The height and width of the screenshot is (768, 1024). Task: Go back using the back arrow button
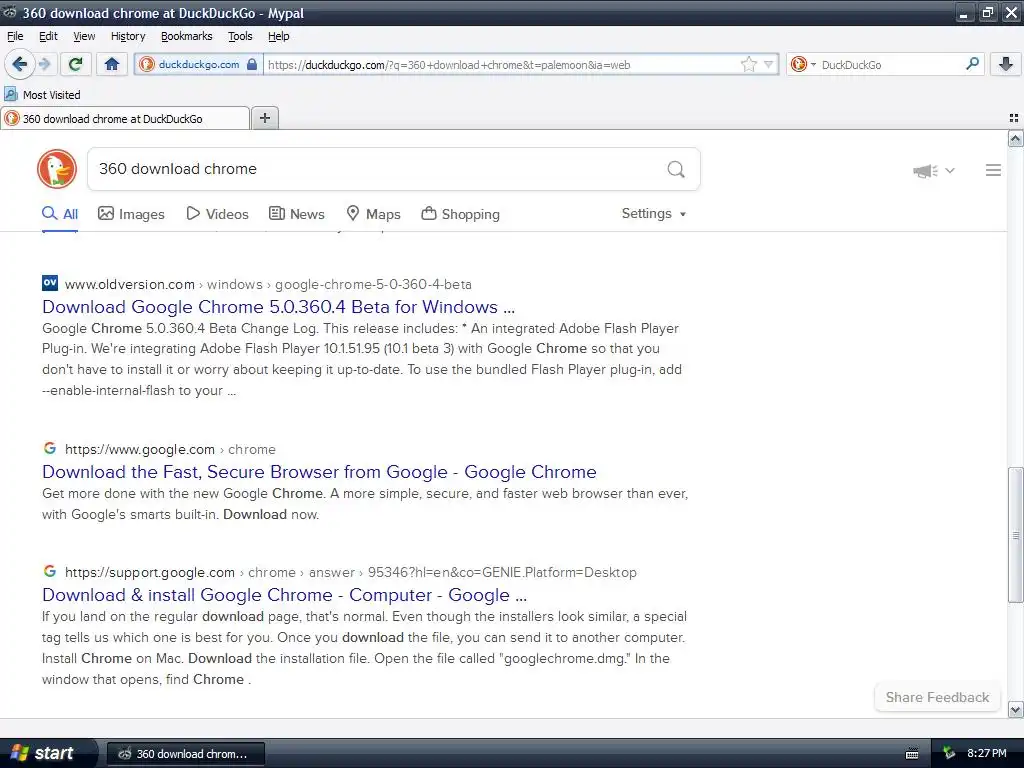tap(19, 64)
